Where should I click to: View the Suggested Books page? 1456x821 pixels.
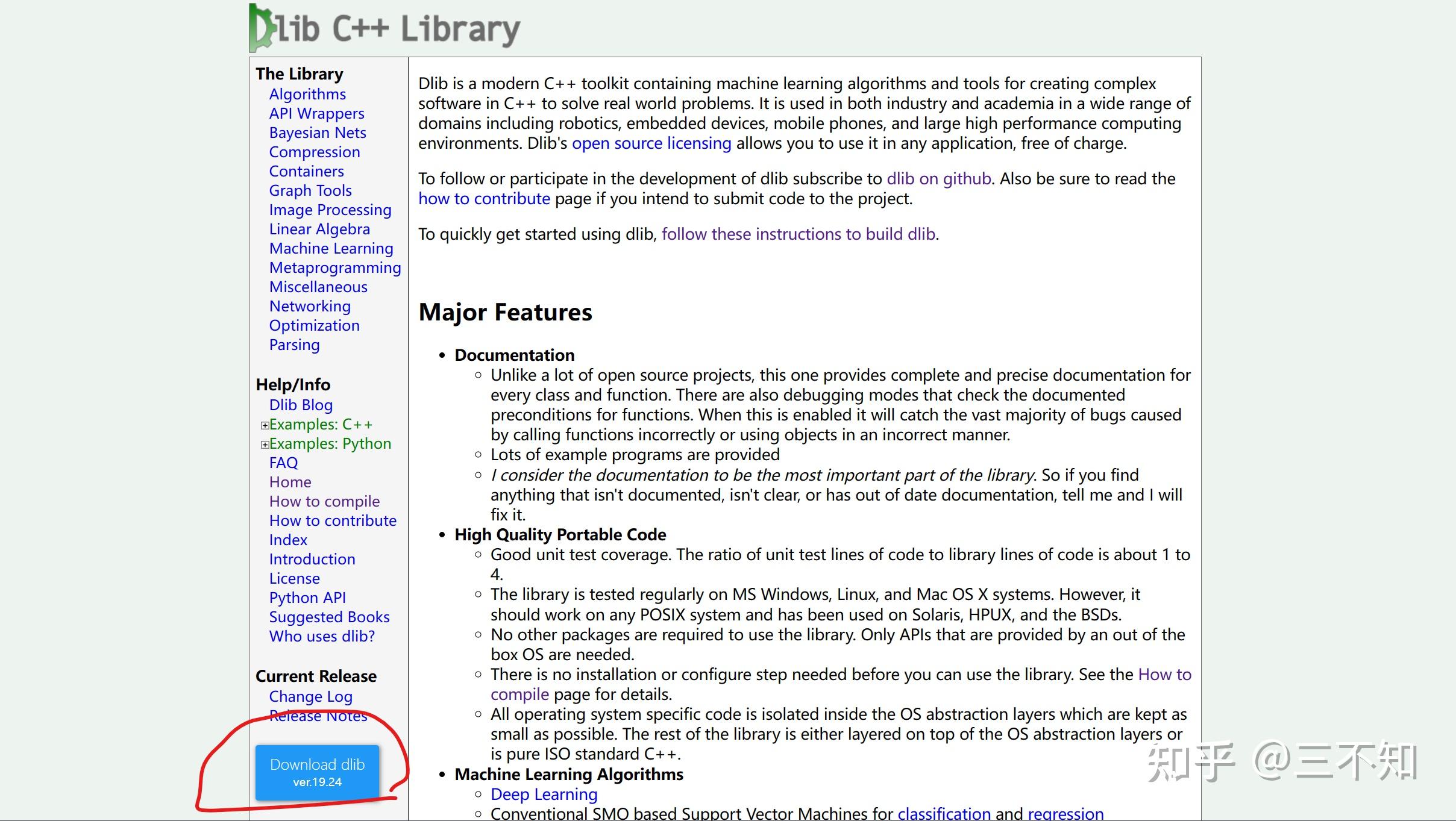[x=329, y=617]
